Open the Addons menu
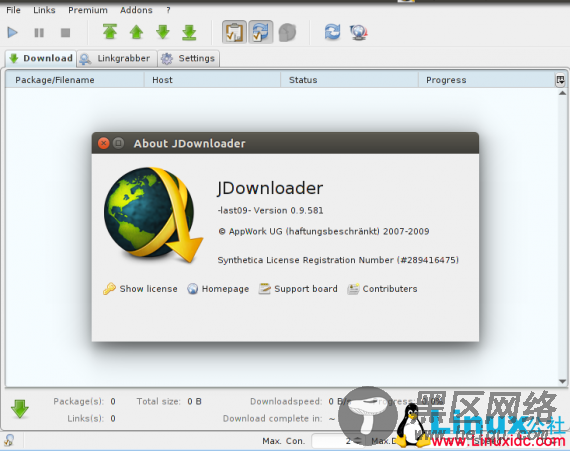570x451 pixels. [136, 10]
